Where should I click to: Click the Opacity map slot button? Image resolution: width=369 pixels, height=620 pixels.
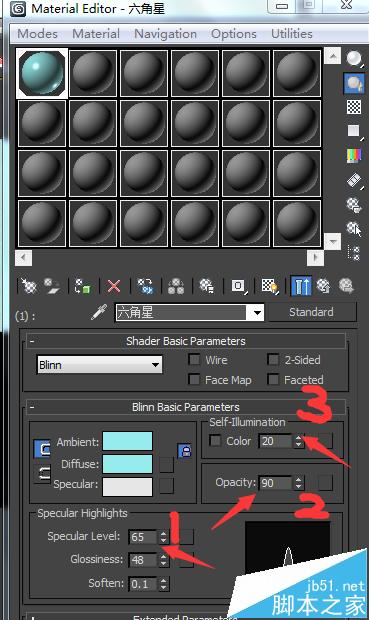pyautogui.click(x=325, y=483)
